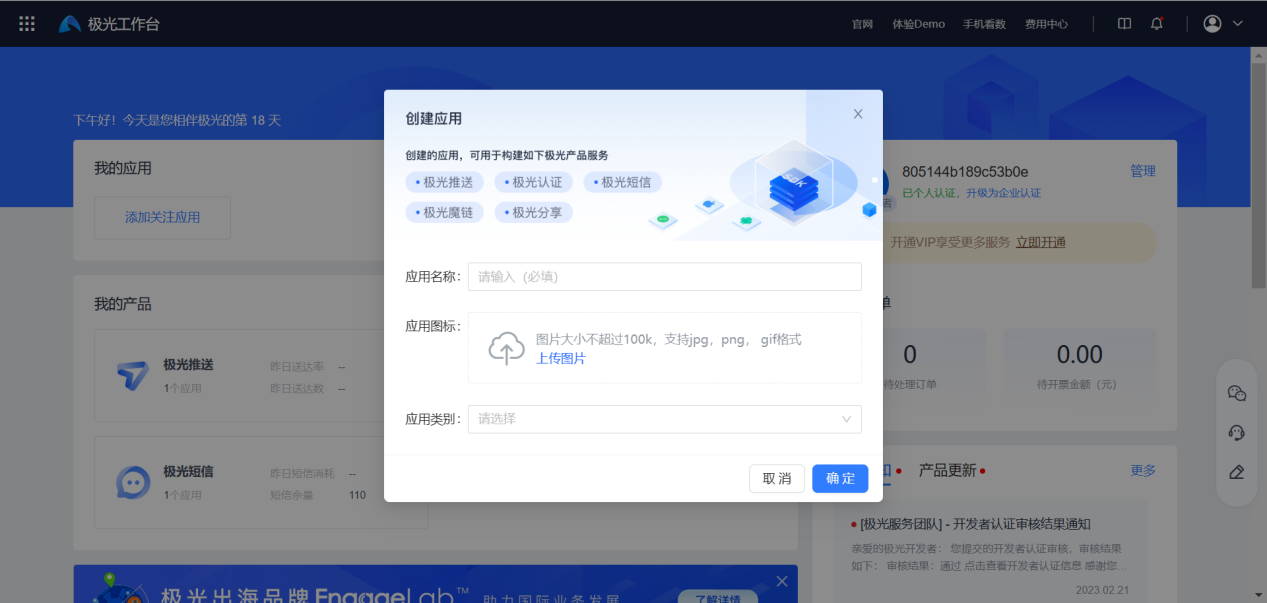The width and height of the screenshot is (1267, 603).
Task: Click the 待开票金额 value 0.00
Action: [1080, 355]
